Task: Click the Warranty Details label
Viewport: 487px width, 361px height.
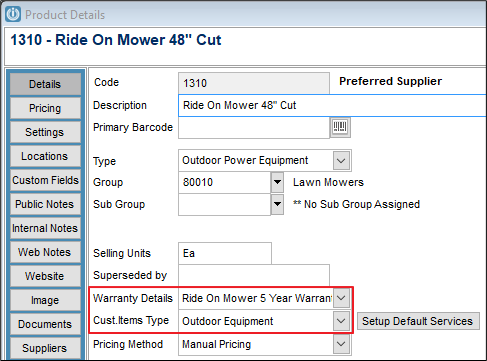Action: [133, 298]
